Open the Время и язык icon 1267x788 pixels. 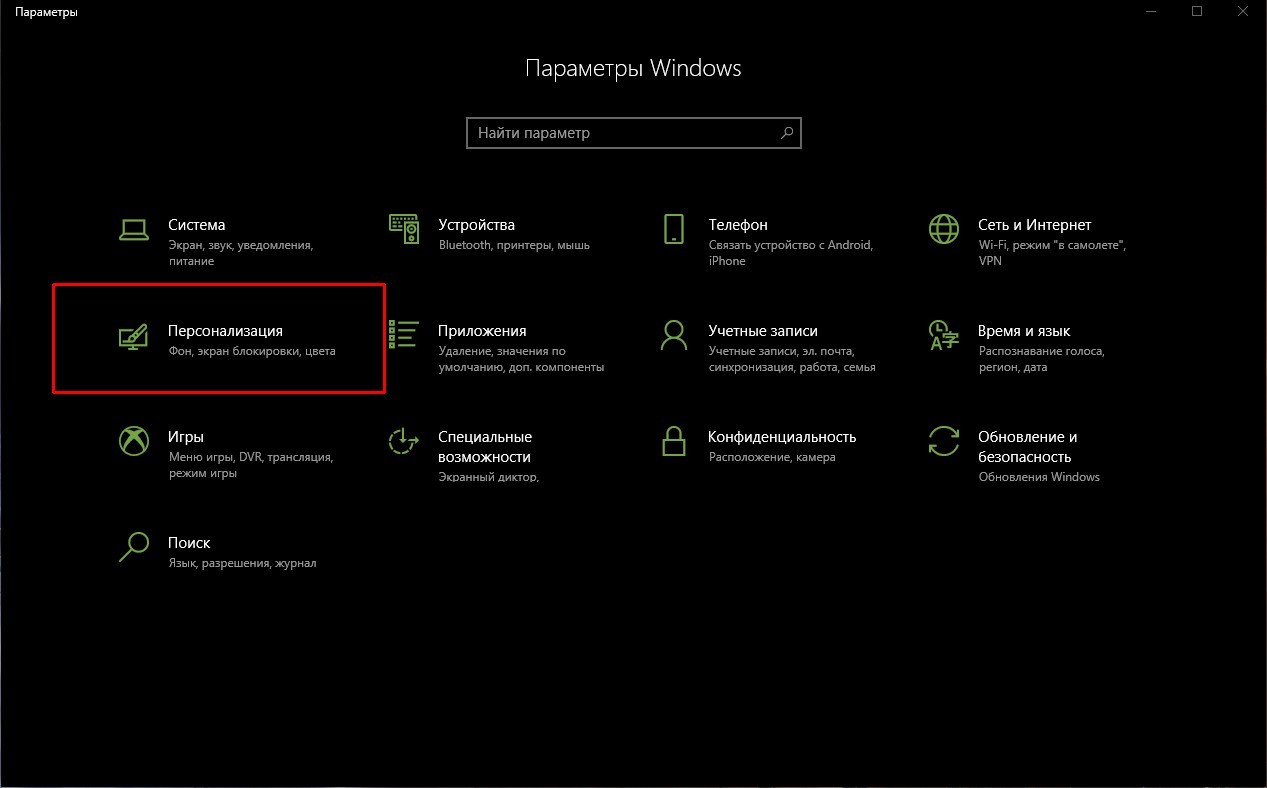point(944,335)
